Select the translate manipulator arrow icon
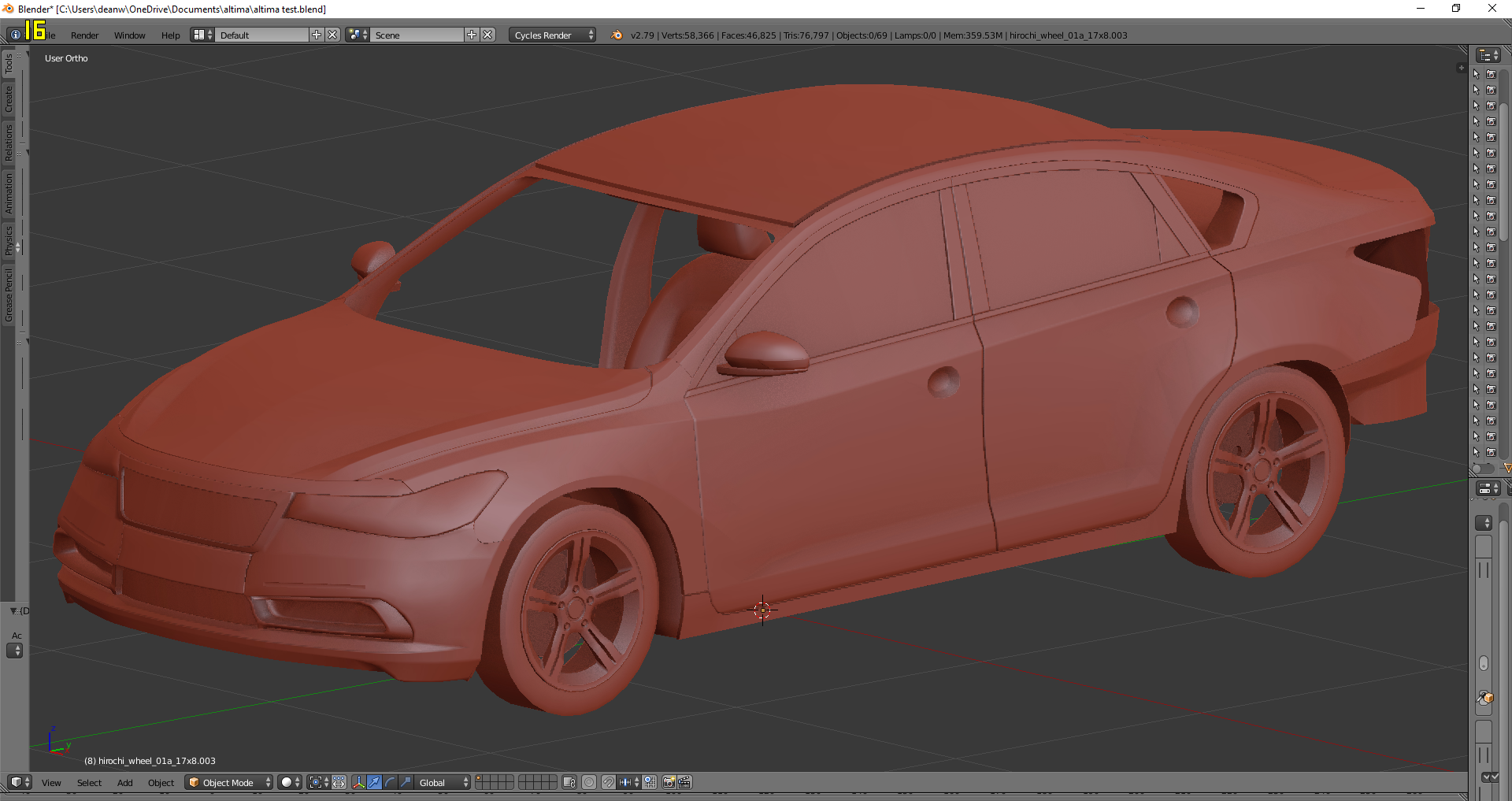 [x=375, y=782]
